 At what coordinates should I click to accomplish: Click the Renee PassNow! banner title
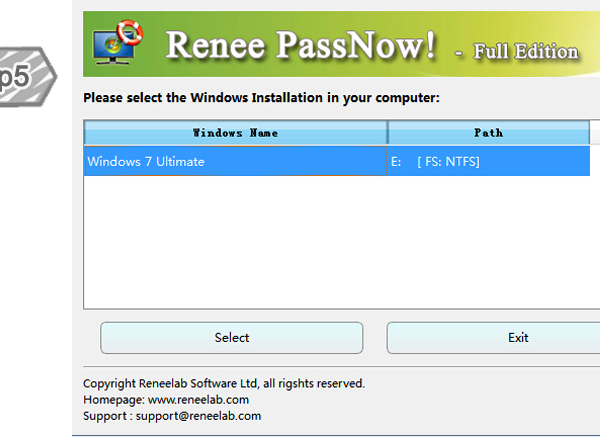pos(300,45)
